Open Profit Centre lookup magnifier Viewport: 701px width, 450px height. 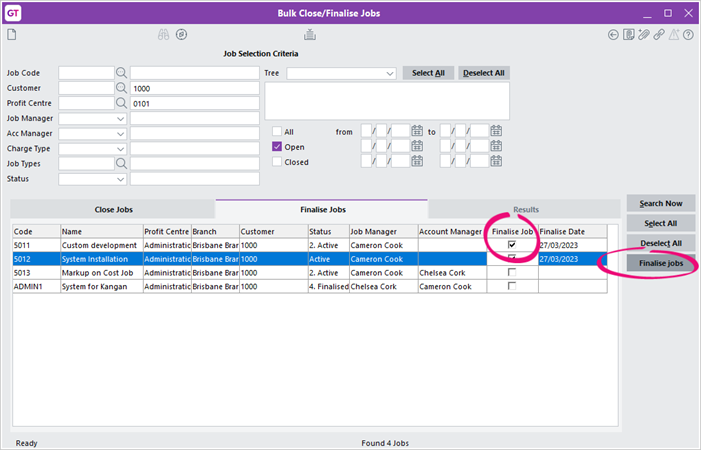click(x=122, y=103)
